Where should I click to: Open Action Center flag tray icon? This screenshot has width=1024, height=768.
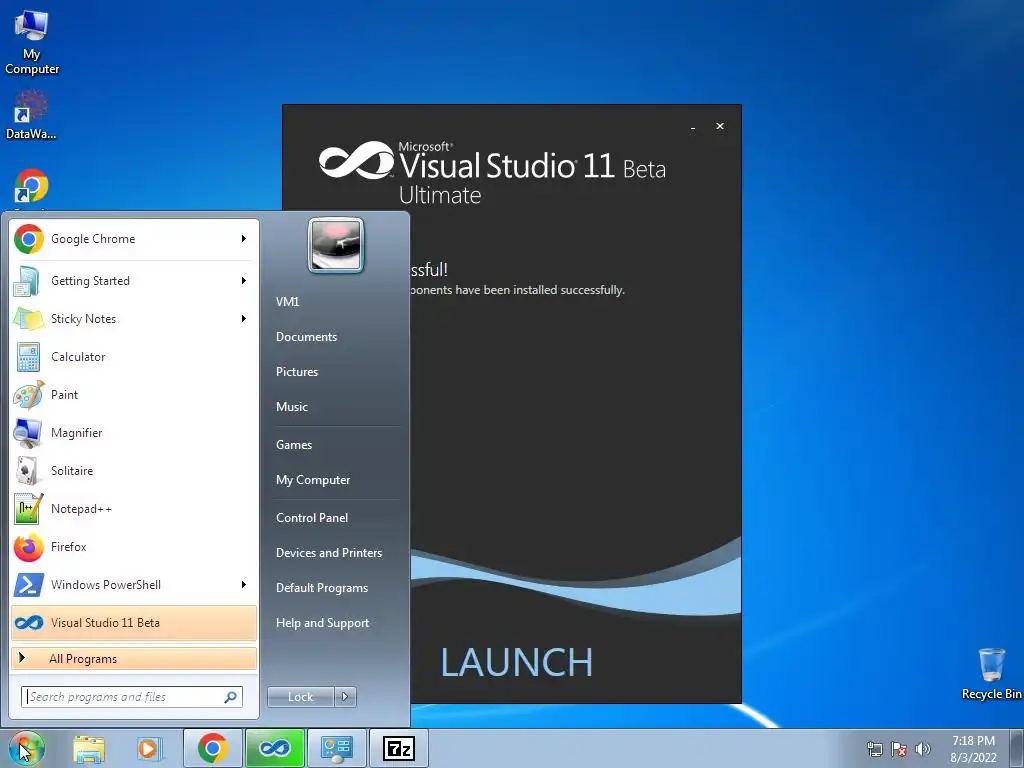pyautogui.click(x=899, y=749)
